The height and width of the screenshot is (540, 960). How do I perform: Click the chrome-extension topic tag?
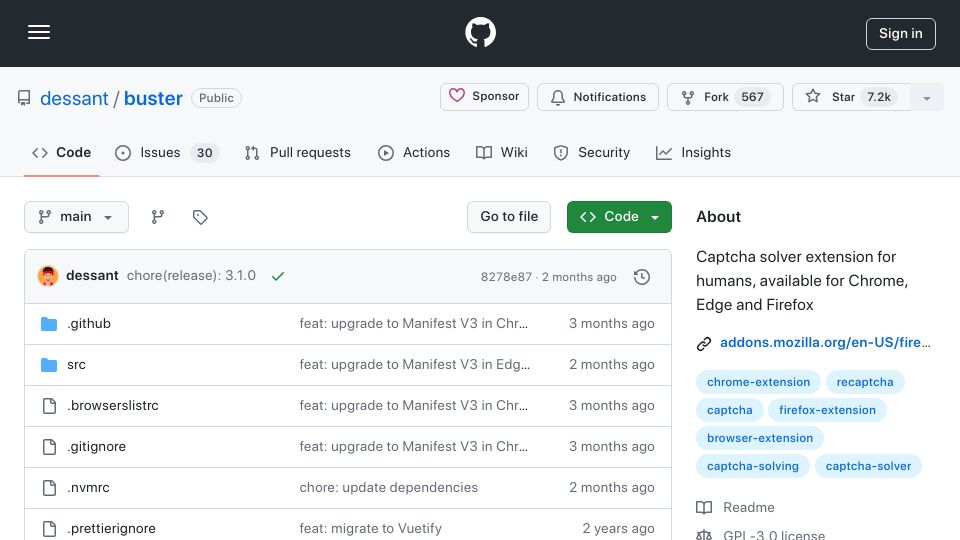pyautogui.click(x=758, y=382)
